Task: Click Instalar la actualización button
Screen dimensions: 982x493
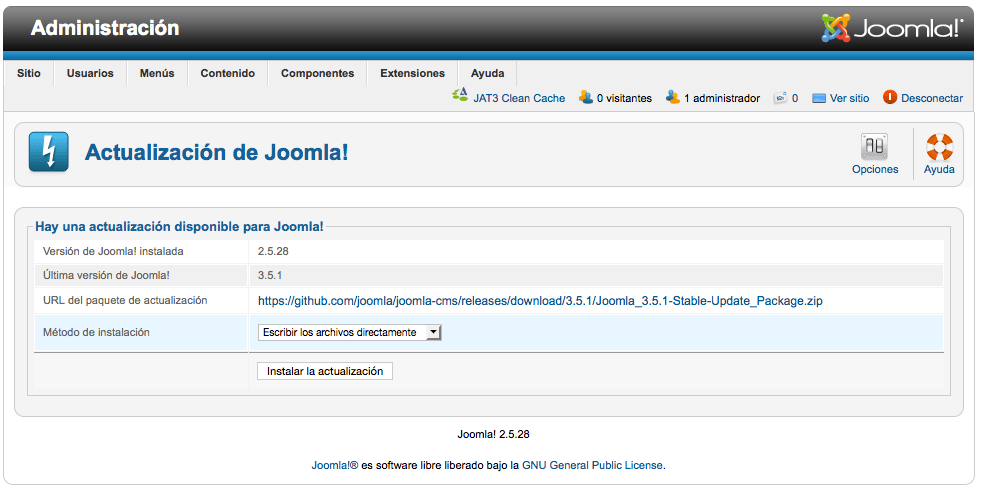Action: pos(325,371)
